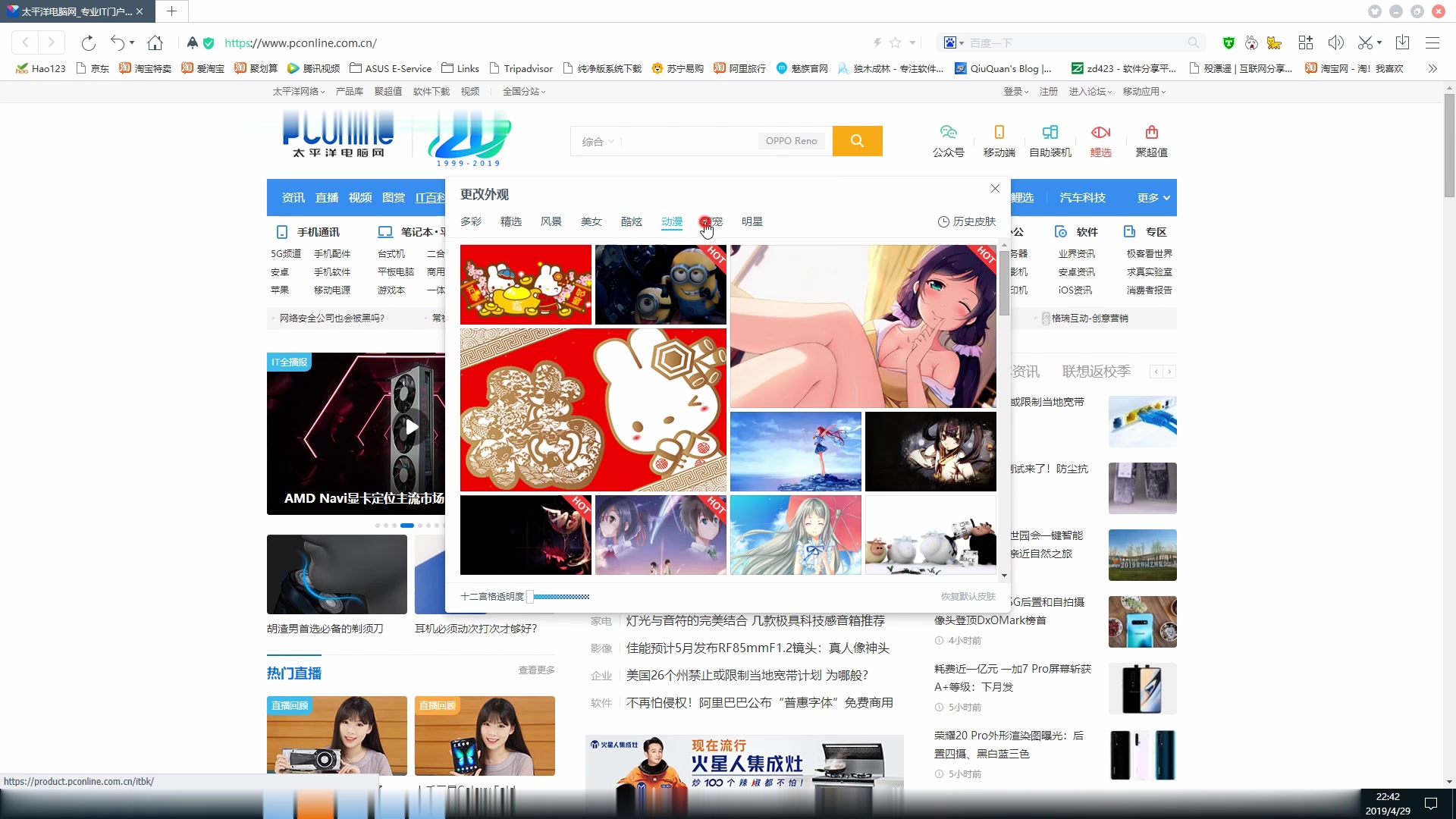
Task: Close the 更改外观 skin dialog
Action: 995,188
